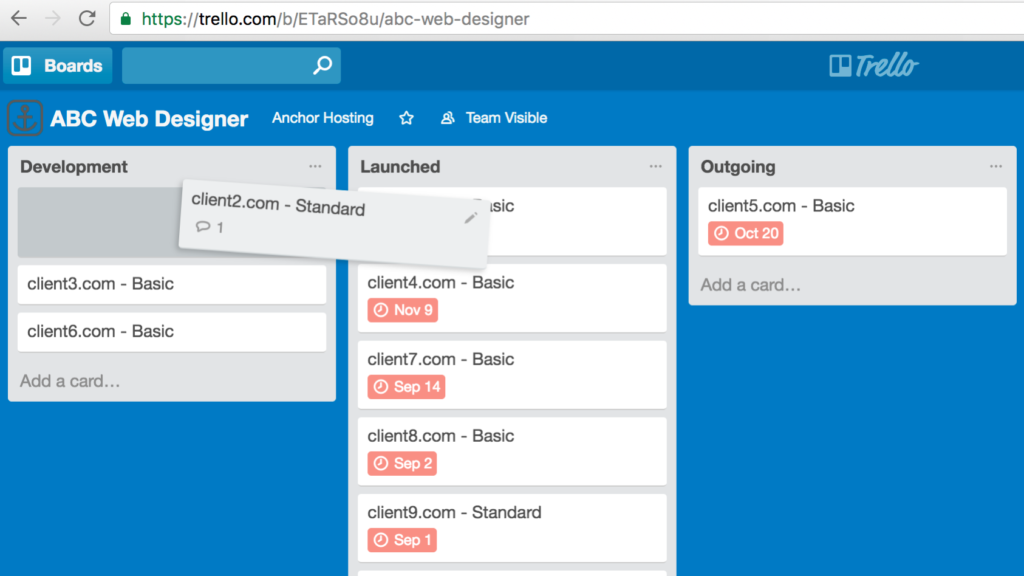Click the Nov 9 due date badge
1024x576 pixels.
pyautogui.click(x=402, y=310)
